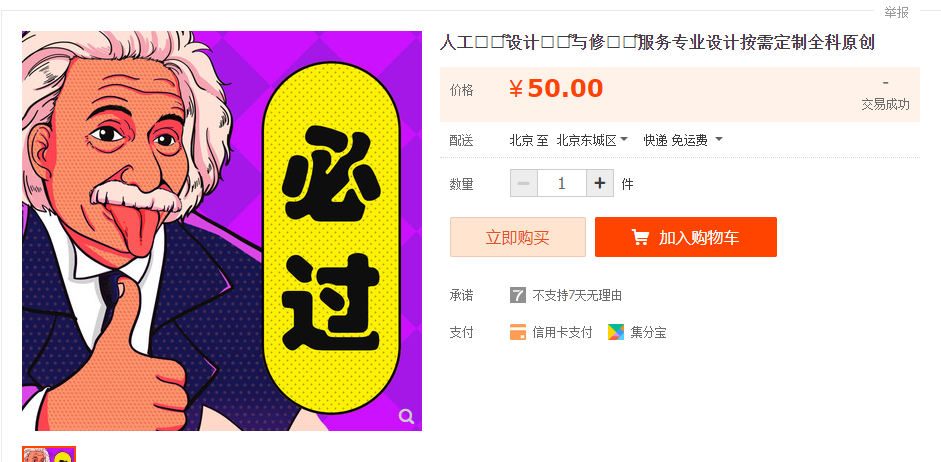This screenshot has height=462, width=941.
Task: Click the shopping cart icon in orange button
Action: tap(640, 238)
